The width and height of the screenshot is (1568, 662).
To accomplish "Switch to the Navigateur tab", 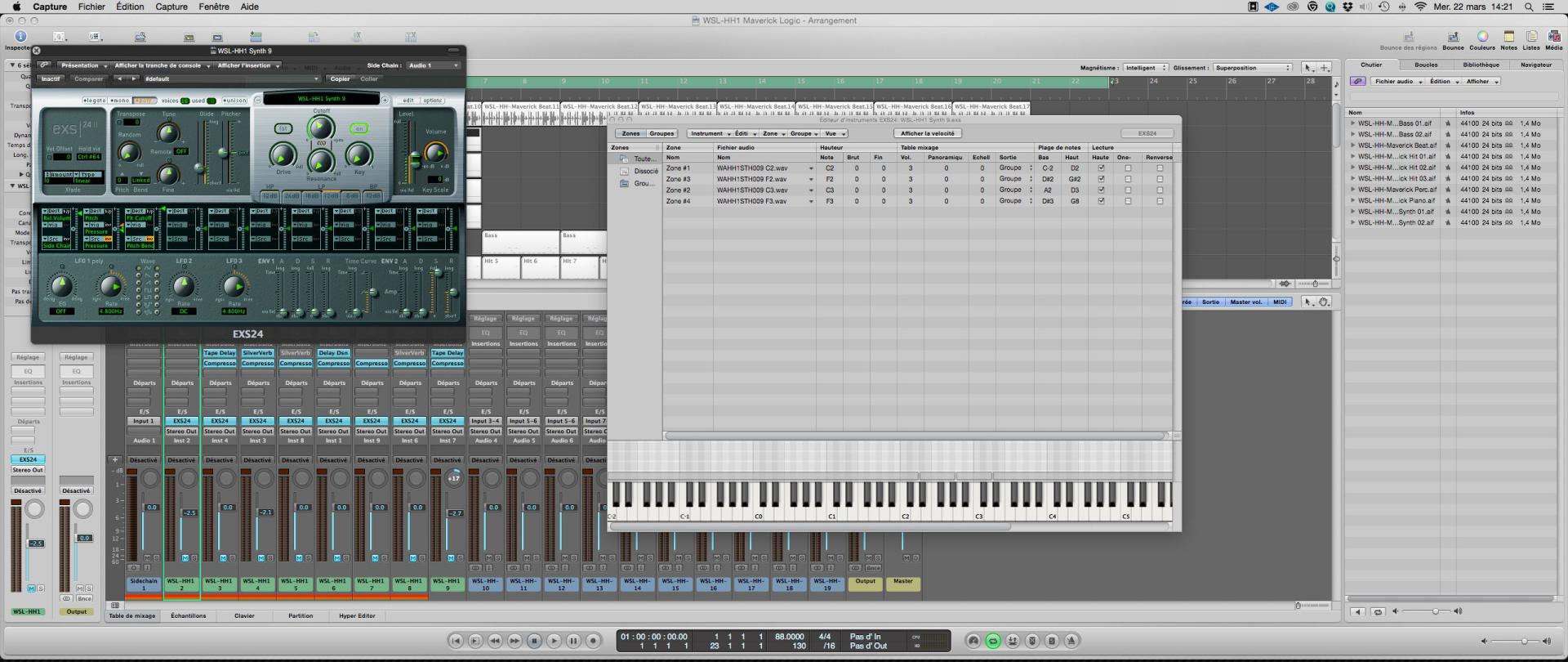I will click(x=1536, y=65).
